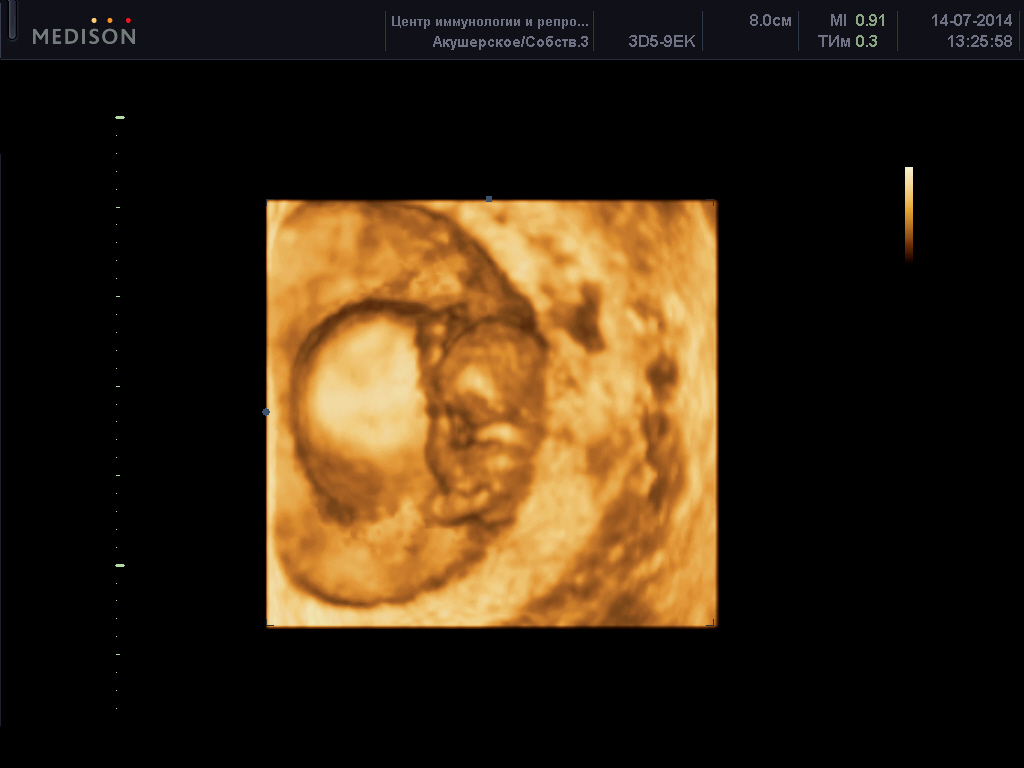Viewport: 1024px width, 768px height.
Task: Click the 'MI 0.91' mechanical index readout
Action: (857, 21)
